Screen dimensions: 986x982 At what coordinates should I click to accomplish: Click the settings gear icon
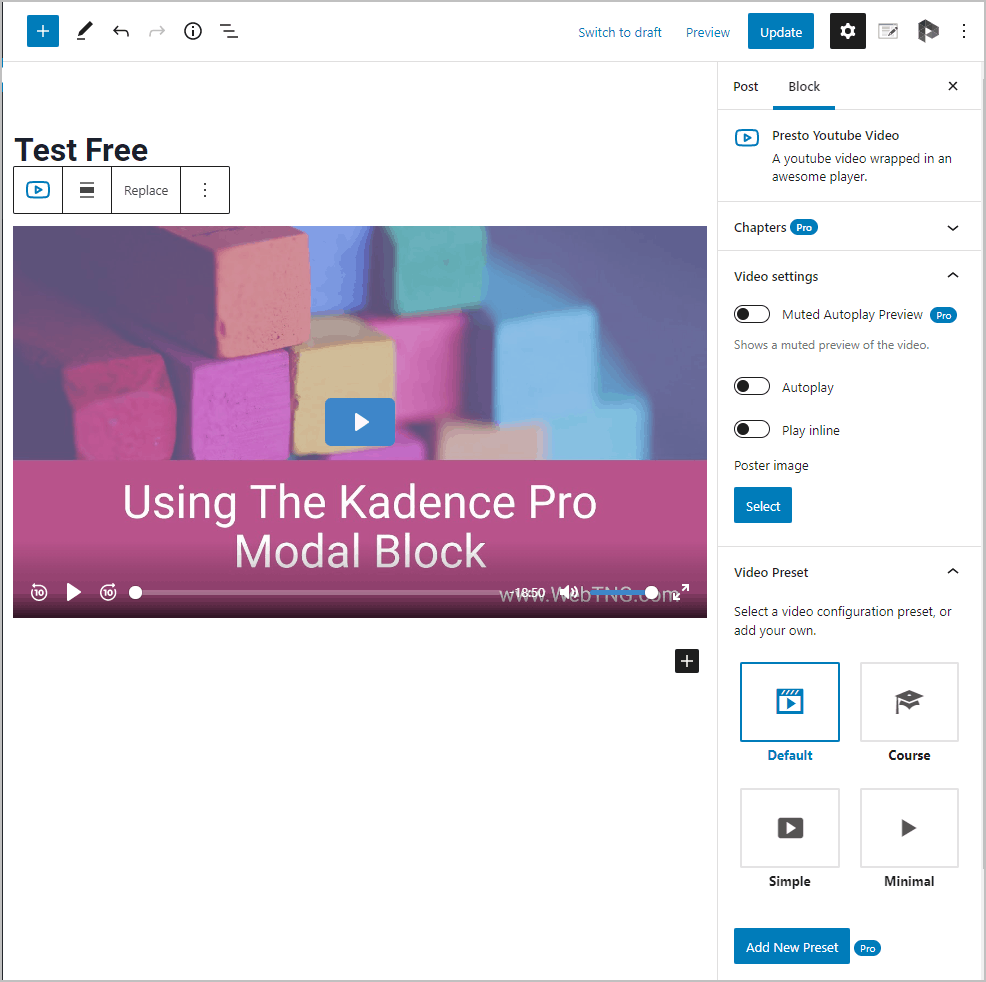(847, 31)
